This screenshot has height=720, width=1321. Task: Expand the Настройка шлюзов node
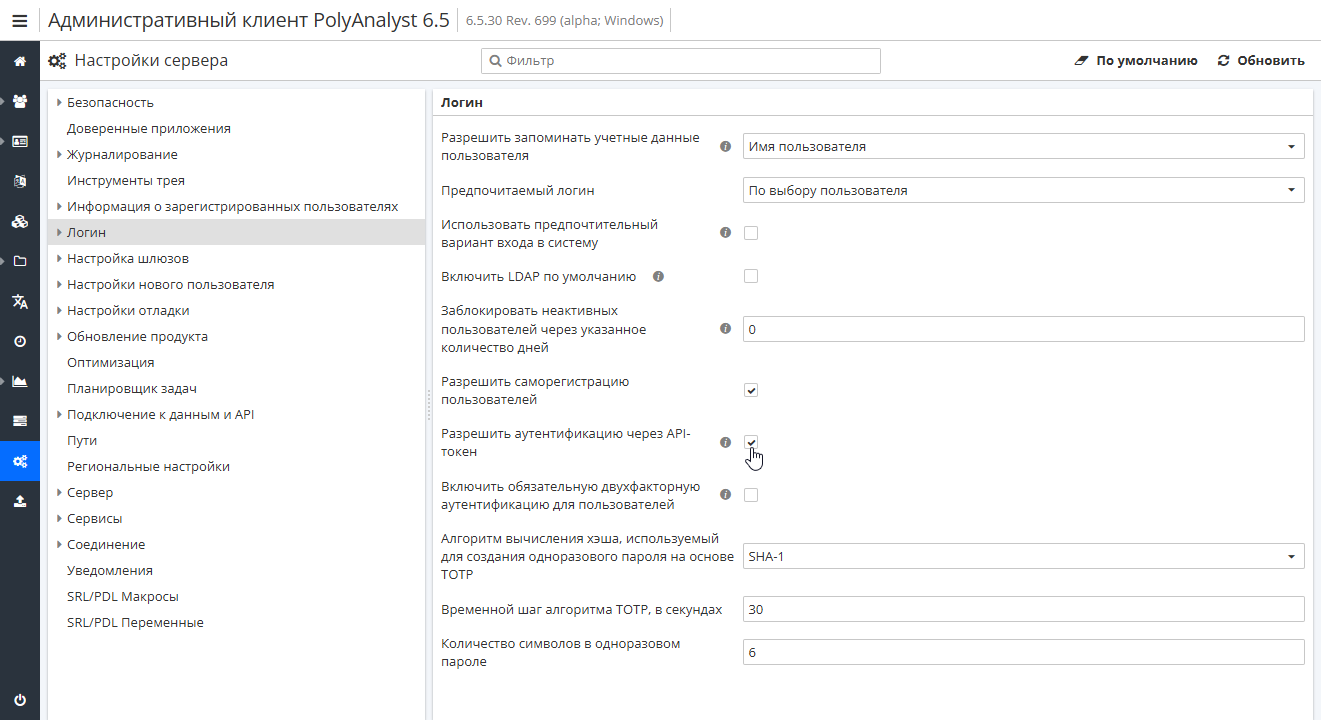point(59,258)
